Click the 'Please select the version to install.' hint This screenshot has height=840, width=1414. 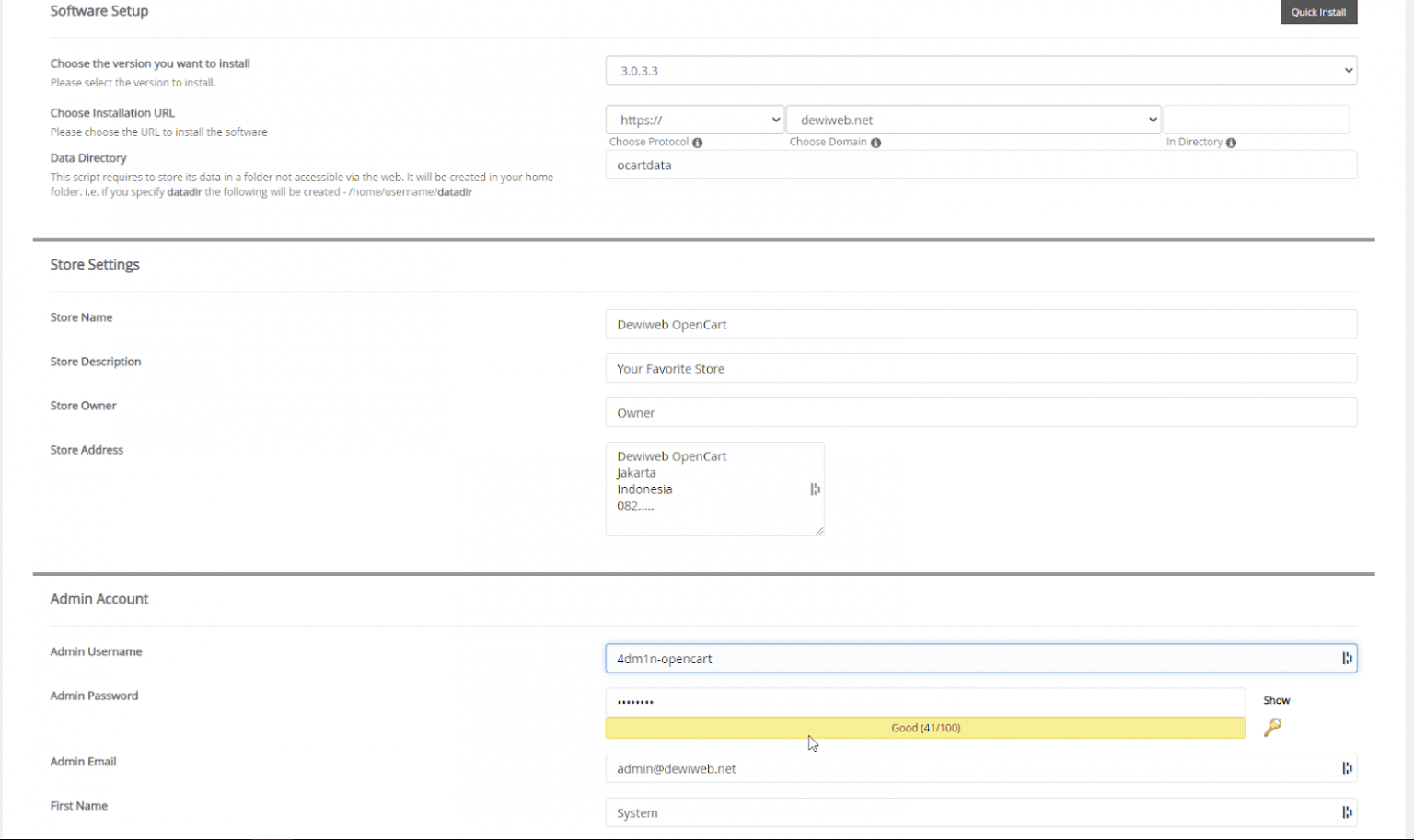(133, 83)
